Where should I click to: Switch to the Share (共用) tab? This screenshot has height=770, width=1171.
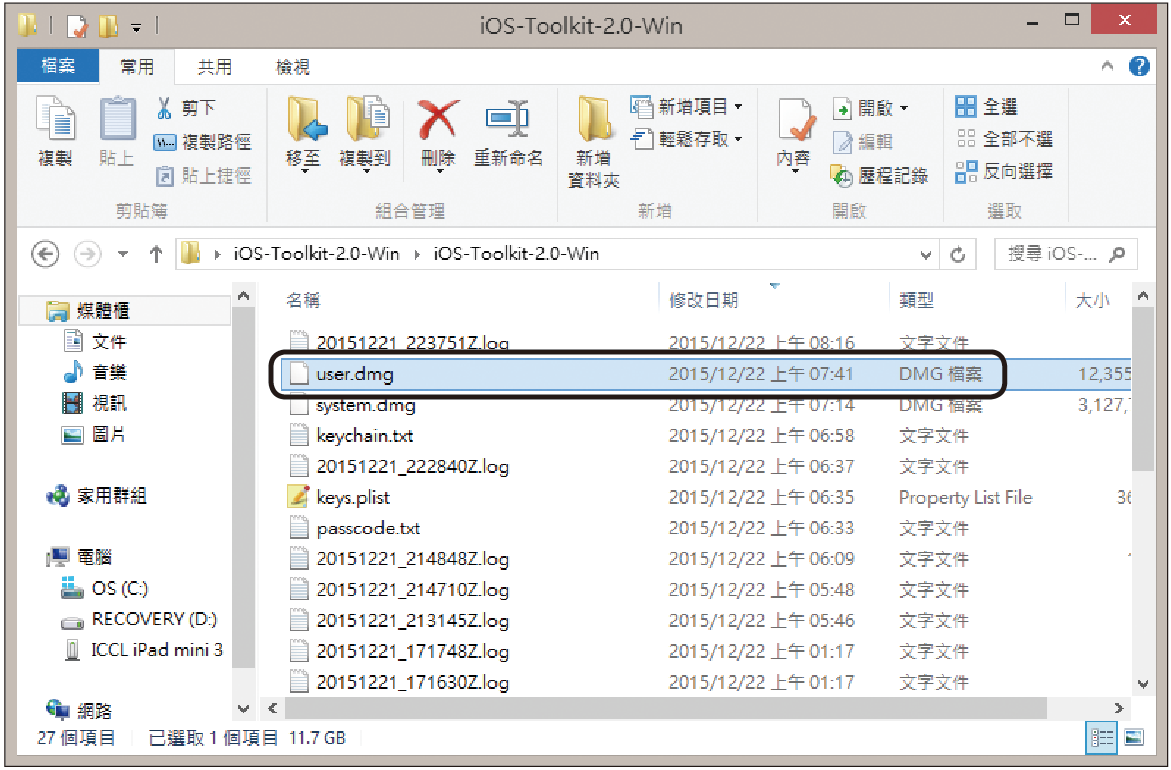click(214, 66)
